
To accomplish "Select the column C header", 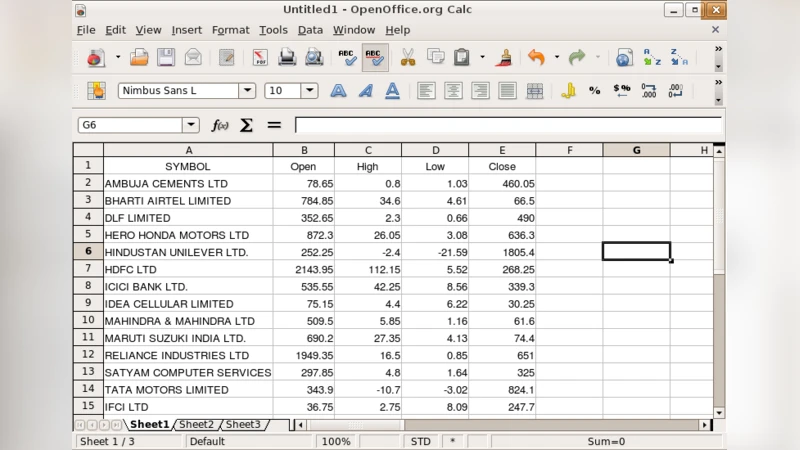I will pyautogui.click(x=368, y=150).
